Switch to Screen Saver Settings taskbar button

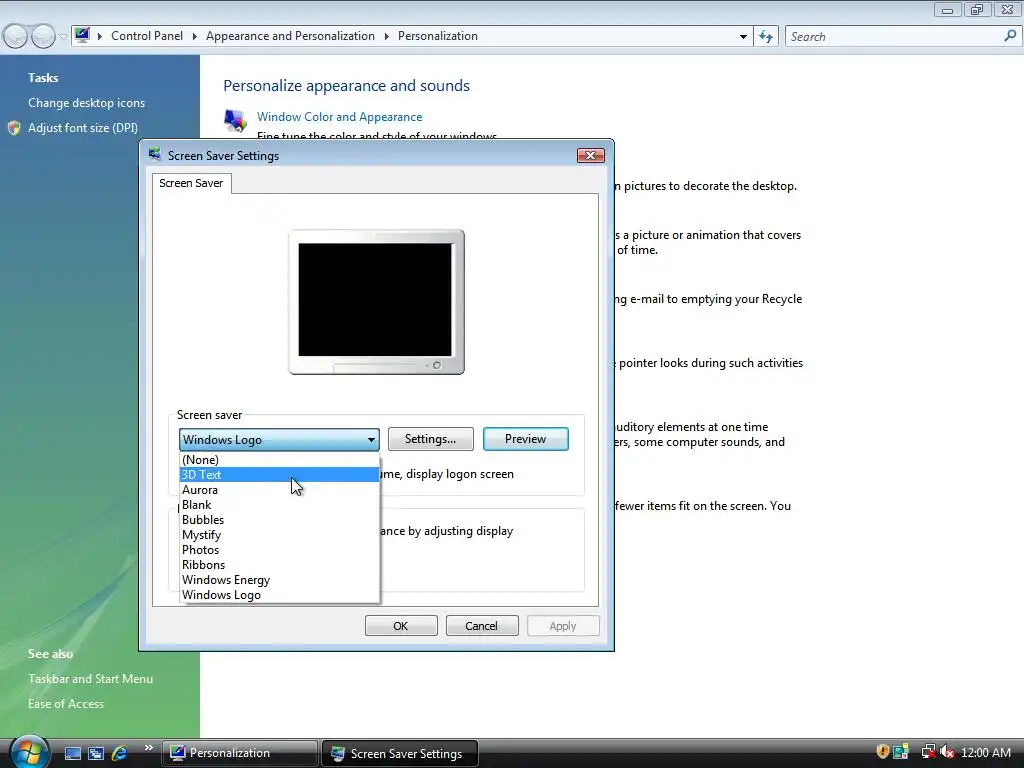point(400,753)
